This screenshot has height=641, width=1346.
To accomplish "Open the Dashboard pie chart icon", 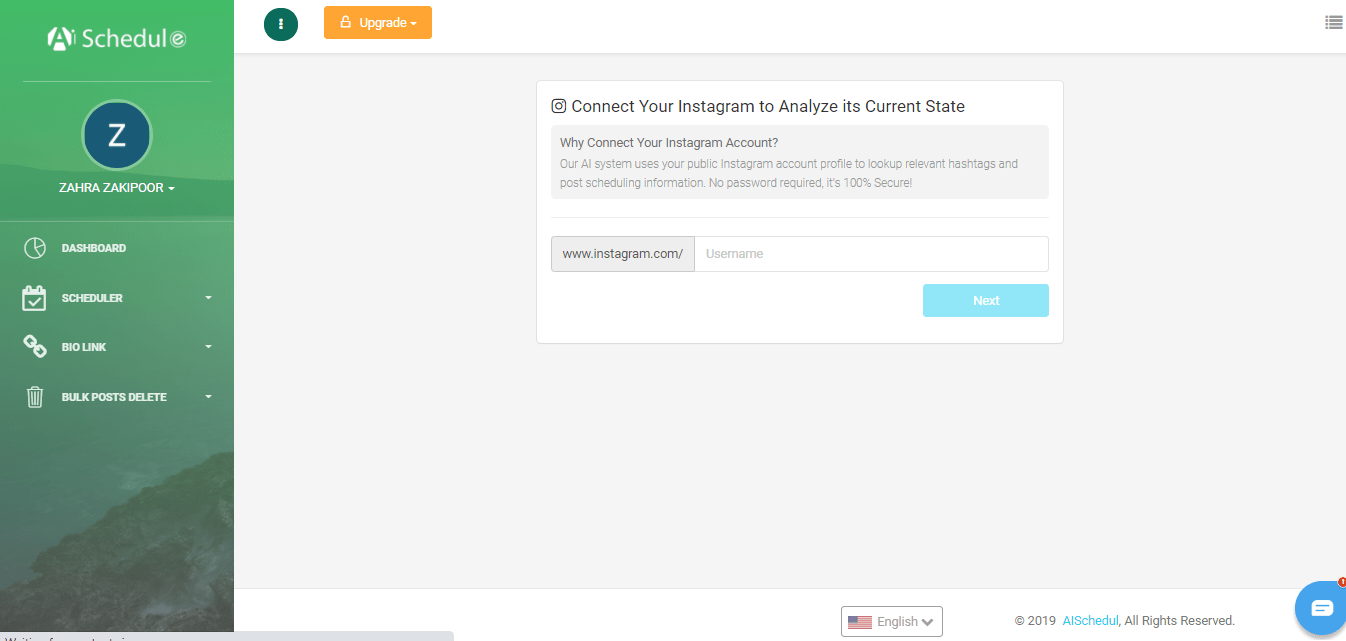I will coord(35,248).
